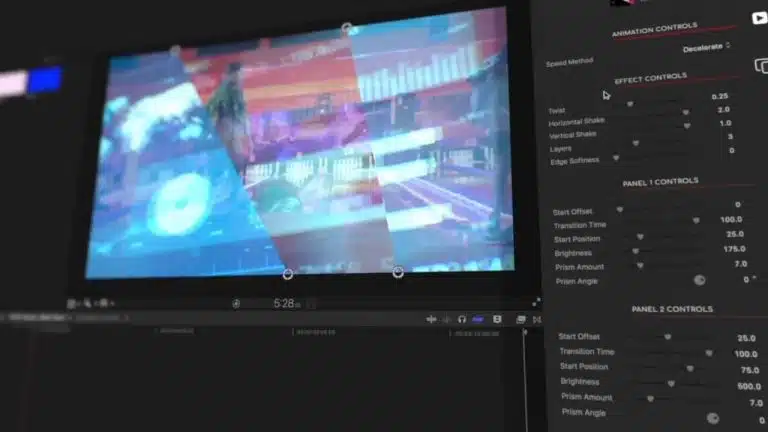Viewport: 768px width, 432px height.
Task: Click the upper left on-screen handle in viewer
Action: (x=175, y=50)
